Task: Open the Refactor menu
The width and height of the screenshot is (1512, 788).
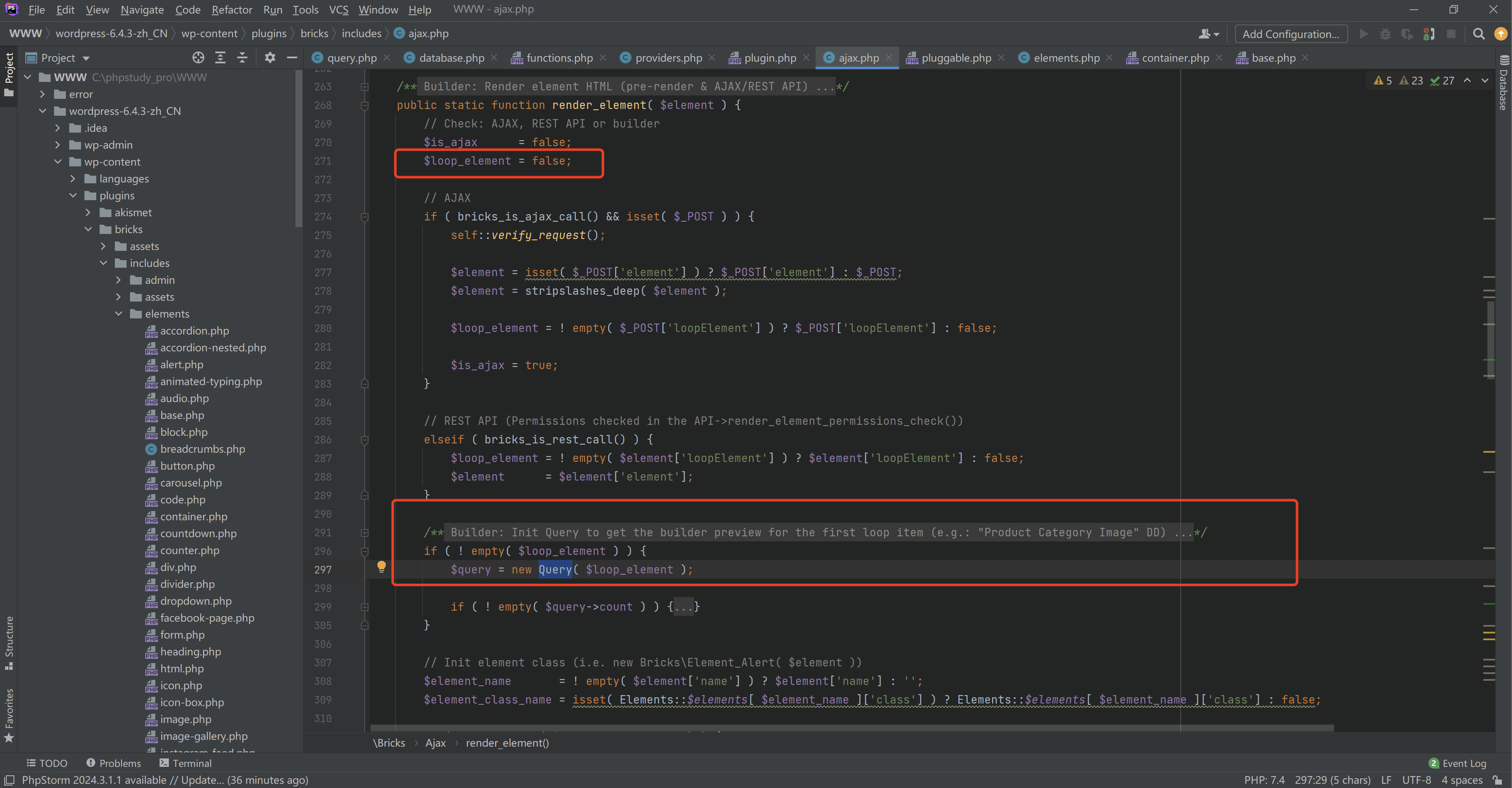Action: (x=232, y=9)
